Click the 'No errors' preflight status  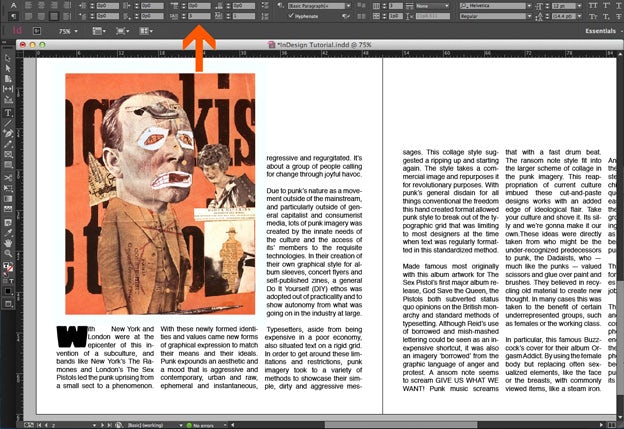(203, 425)
